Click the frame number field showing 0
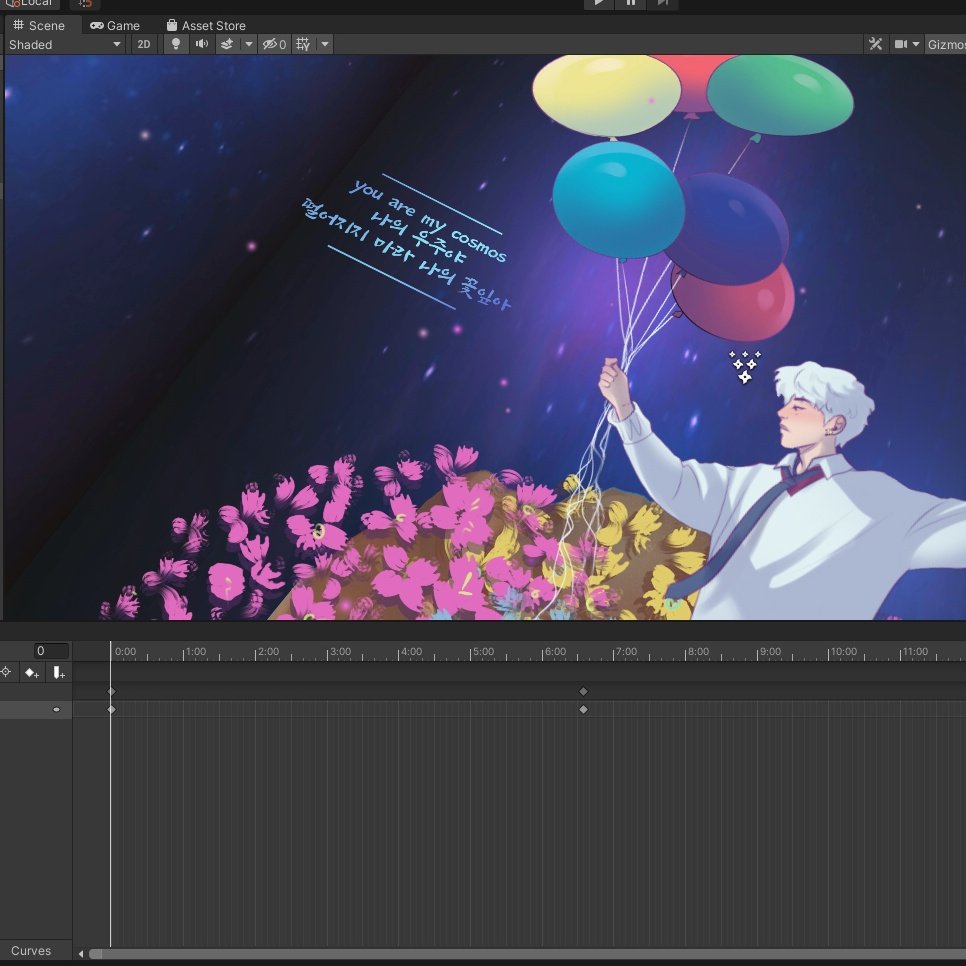 [51, 651]
